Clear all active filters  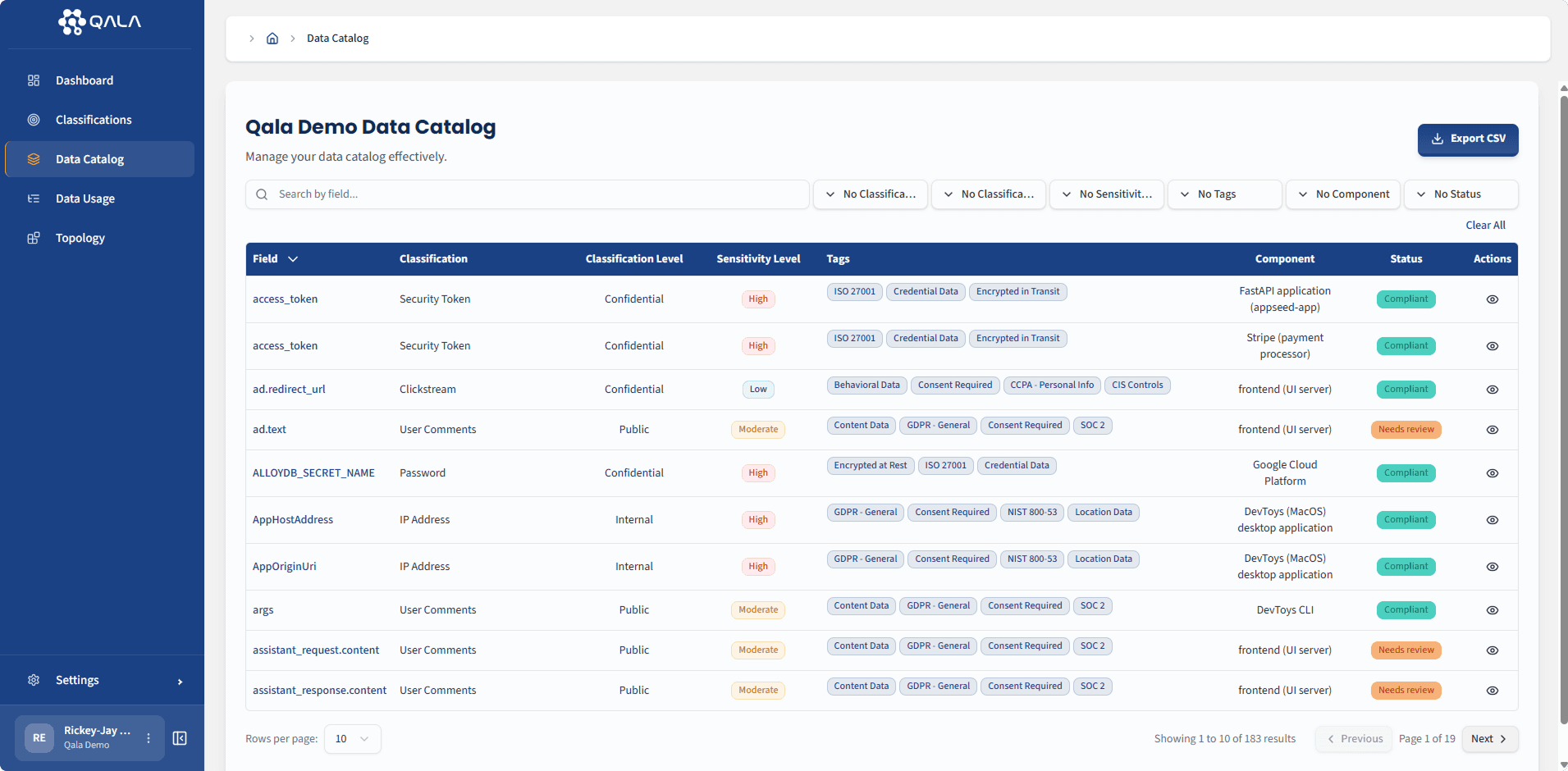tap(1485, 224)
